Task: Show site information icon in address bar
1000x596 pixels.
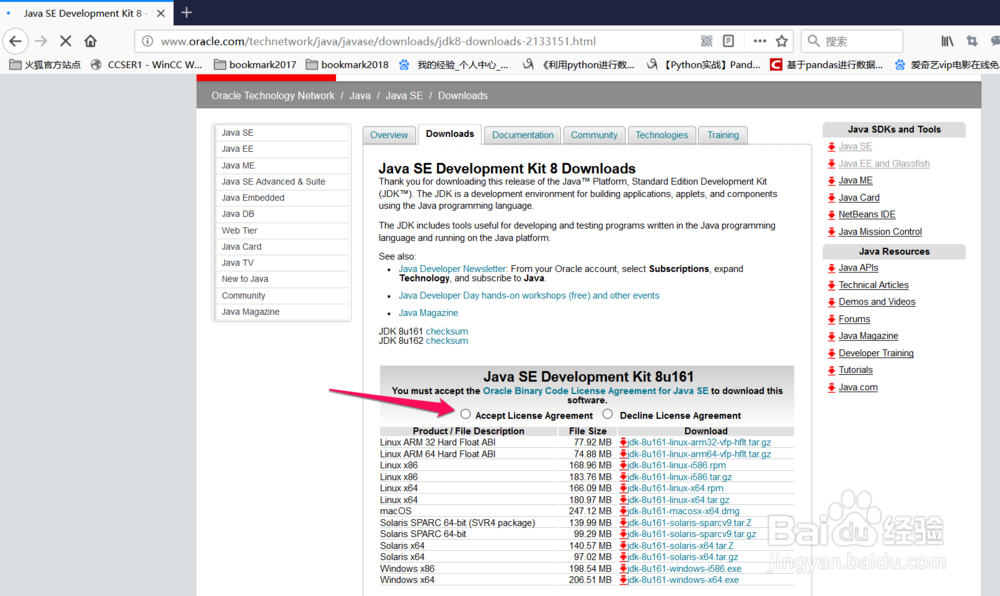Action: coord(147,41)
